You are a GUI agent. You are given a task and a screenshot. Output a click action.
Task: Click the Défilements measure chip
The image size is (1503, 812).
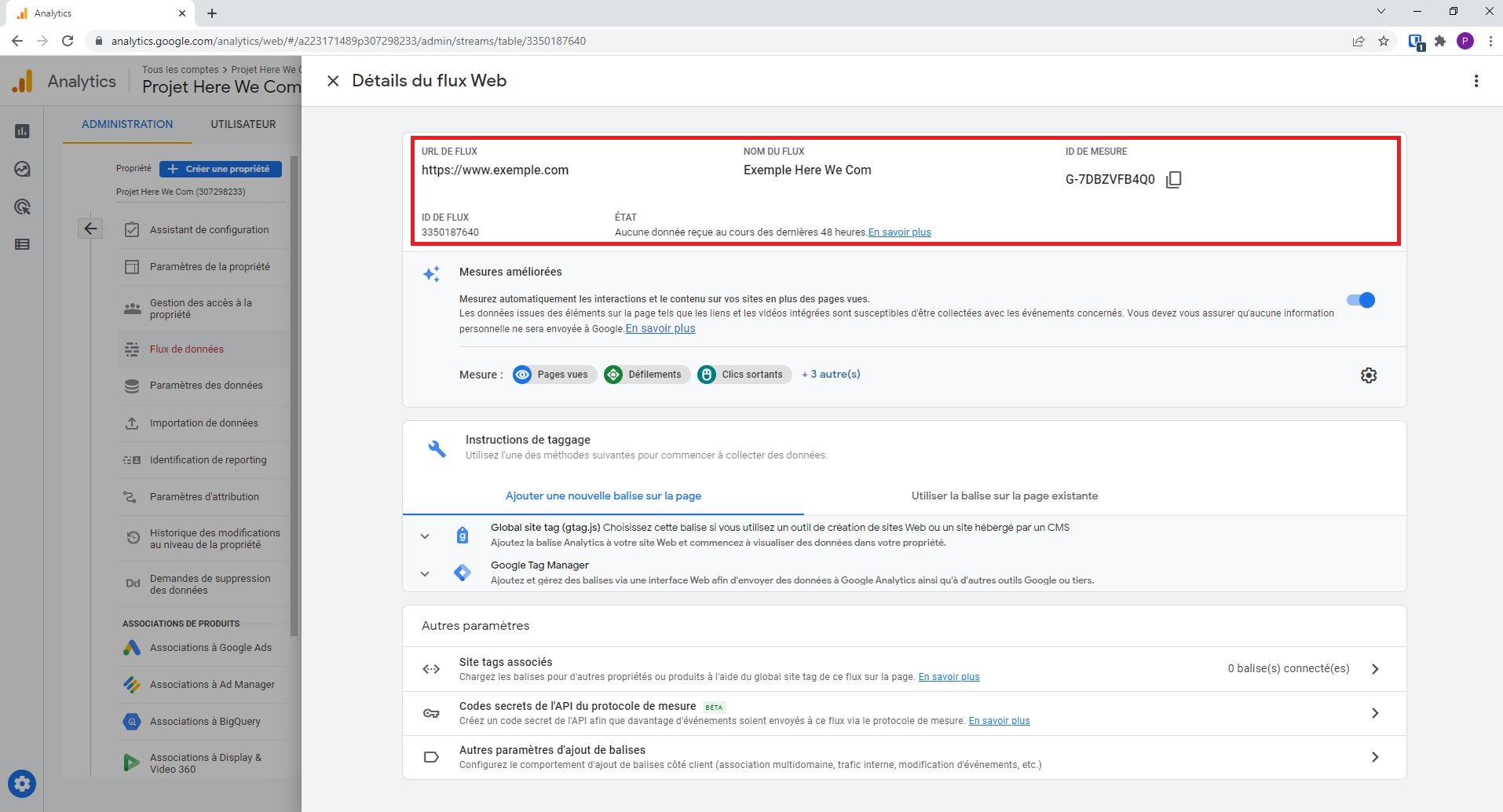pos(646,375)
